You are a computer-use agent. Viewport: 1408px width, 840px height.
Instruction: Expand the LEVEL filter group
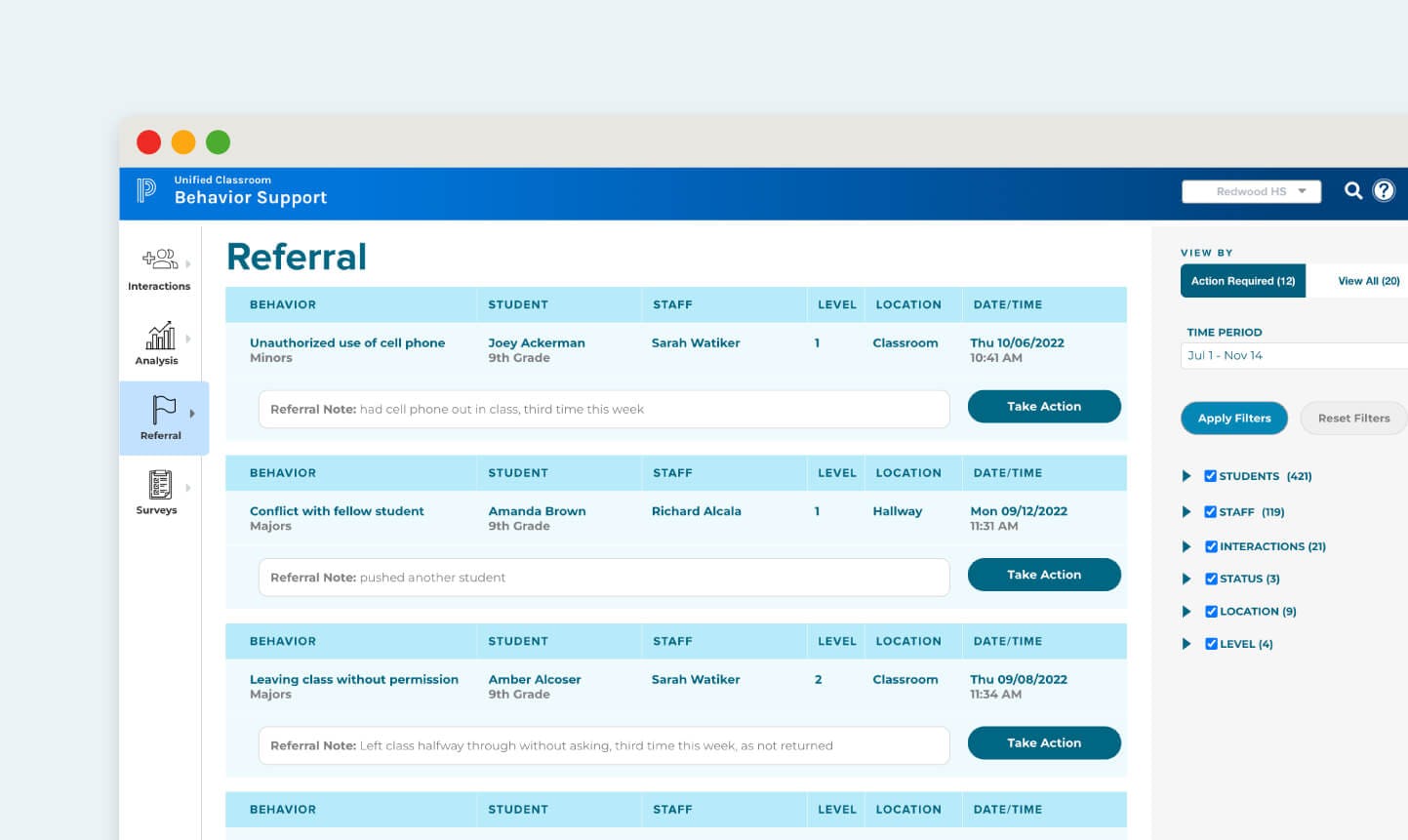(1187, 643)
